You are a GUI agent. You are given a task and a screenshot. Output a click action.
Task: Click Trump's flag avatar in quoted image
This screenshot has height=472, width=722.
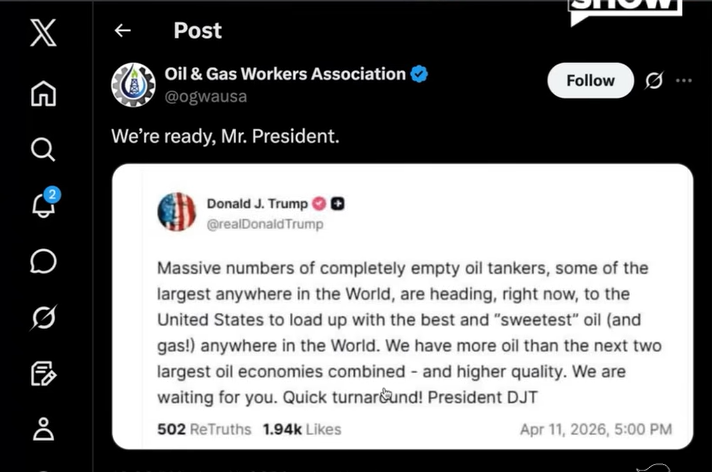click(176, 212)
